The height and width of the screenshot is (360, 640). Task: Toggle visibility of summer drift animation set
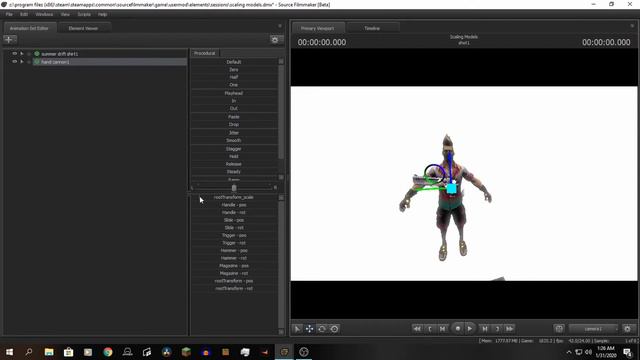click(14, 53)
